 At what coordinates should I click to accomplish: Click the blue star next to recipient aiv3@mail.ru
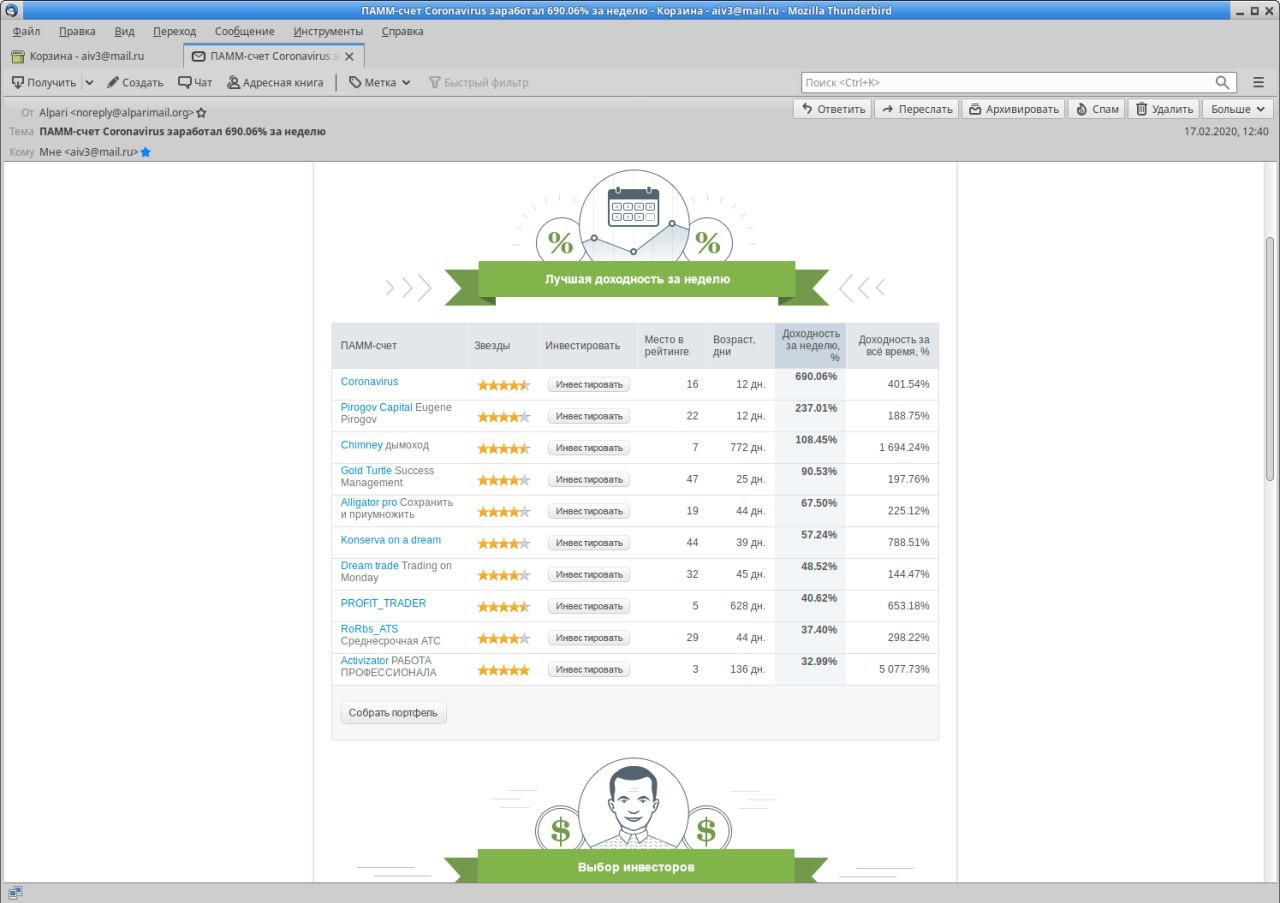click(145, 152)
